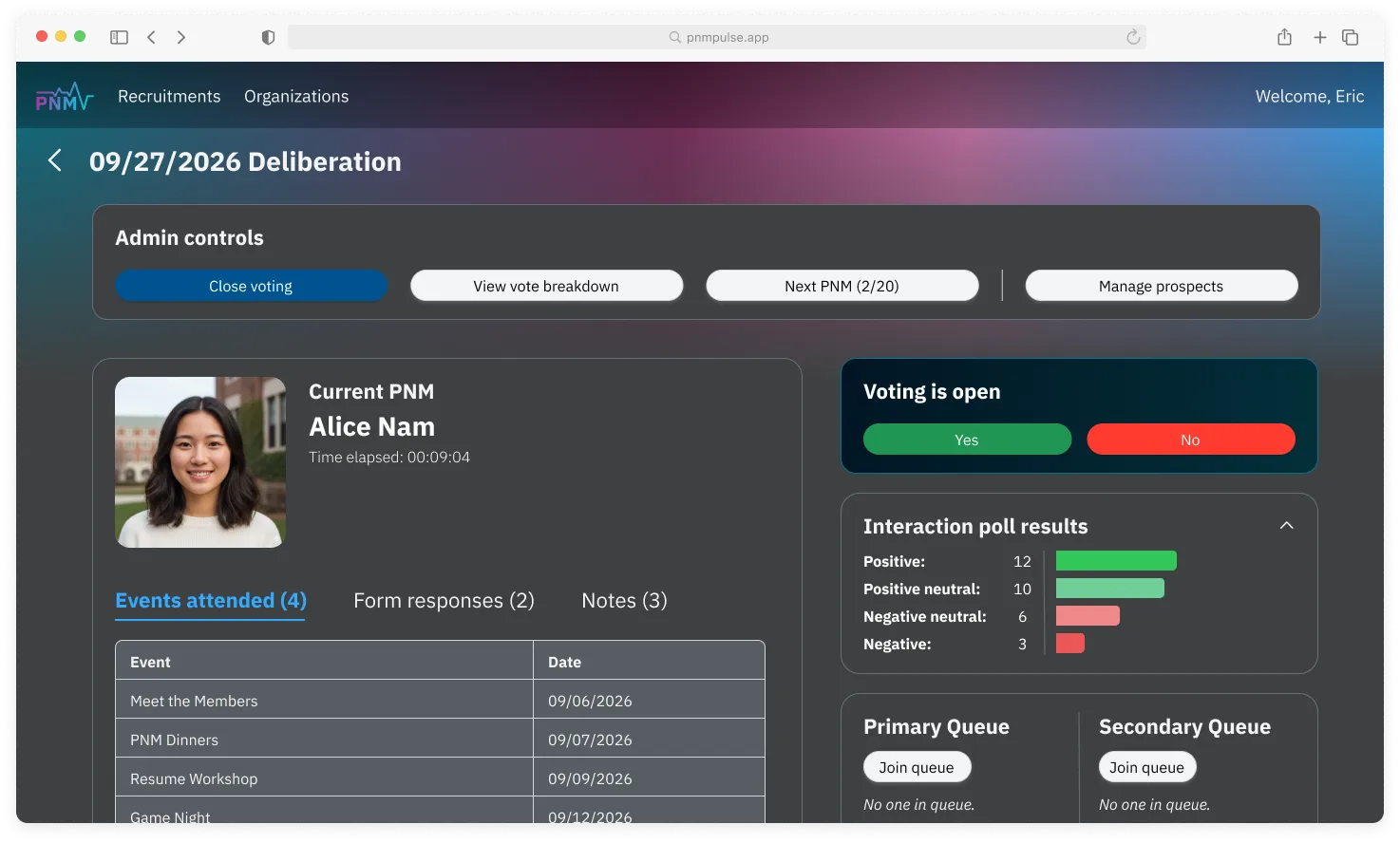This screenshot has width=1400, height=843.
Task: Click the reload icon in the address bar
Action: pos(1131,36)
